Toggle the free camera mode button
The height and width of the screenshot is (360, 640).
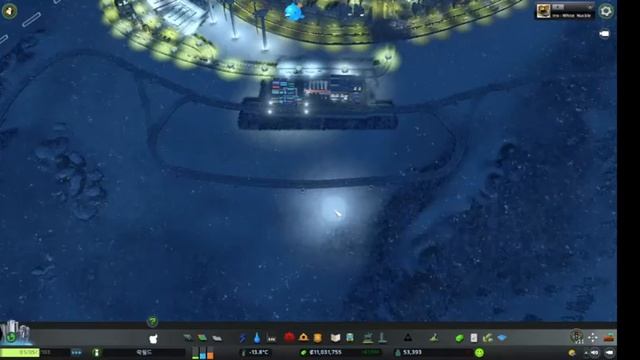(x=610, y=353)
